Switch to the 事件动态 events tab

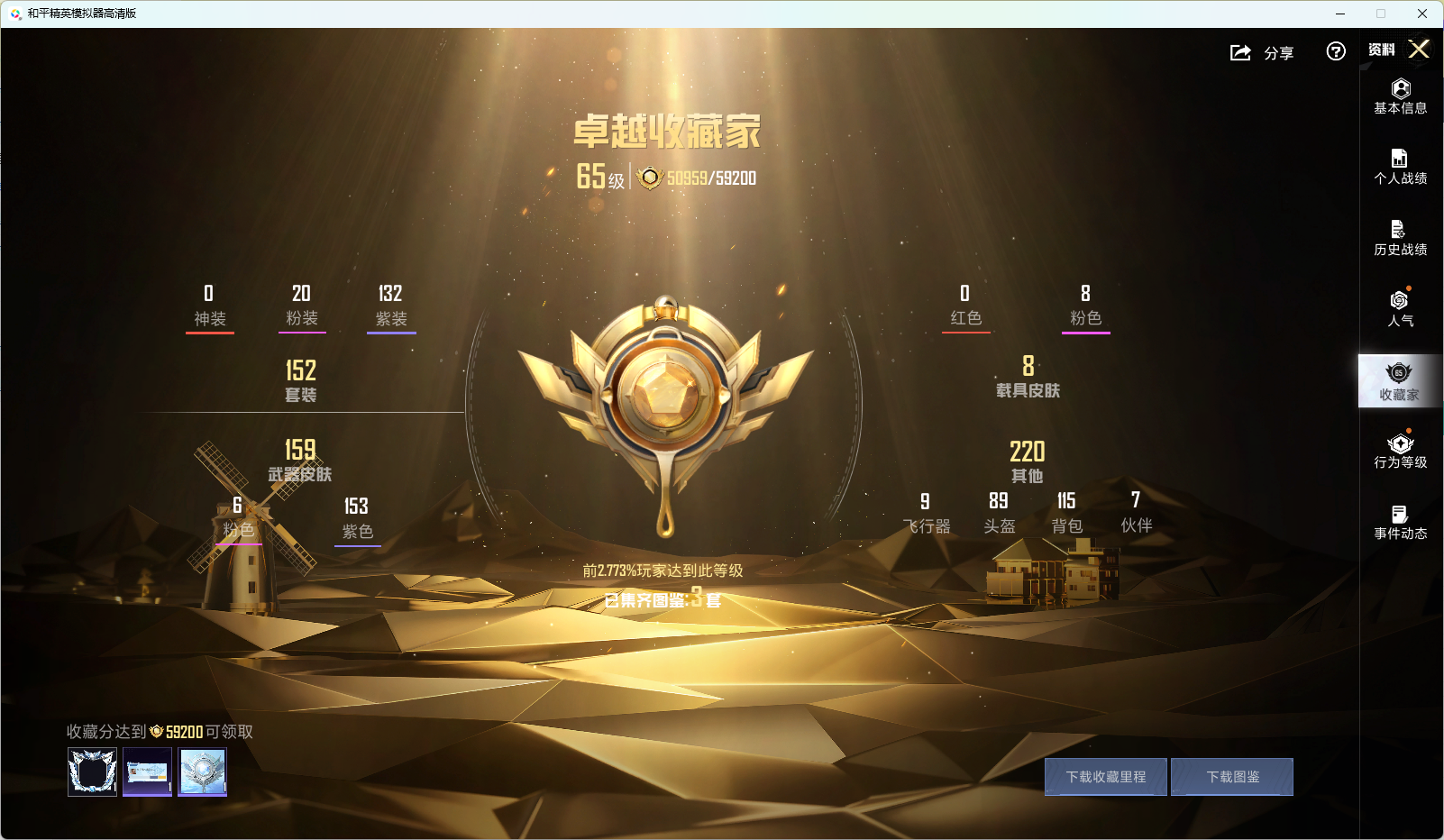pyautogui.click(x=1401, y=522)
